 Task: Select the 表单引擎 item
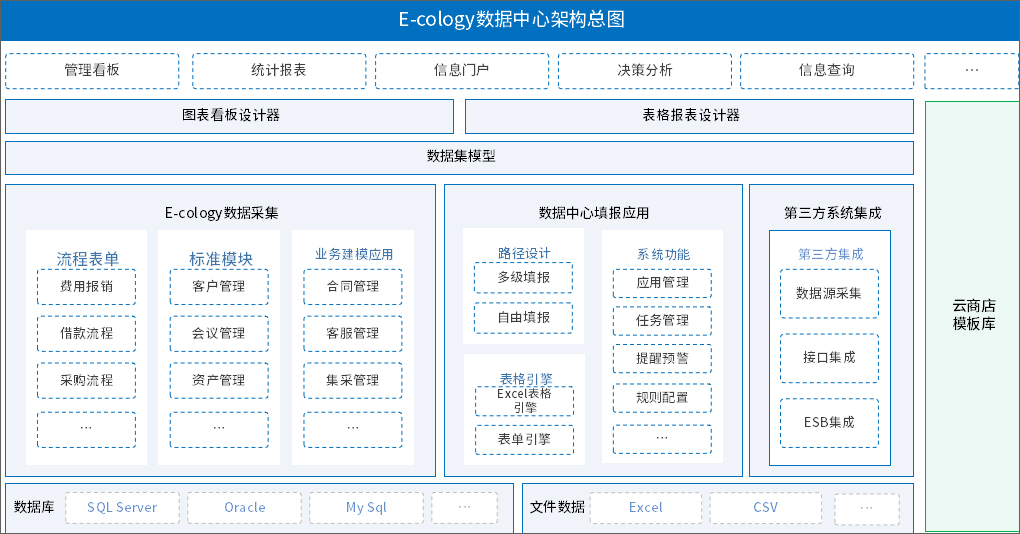[x=525, y=440]
